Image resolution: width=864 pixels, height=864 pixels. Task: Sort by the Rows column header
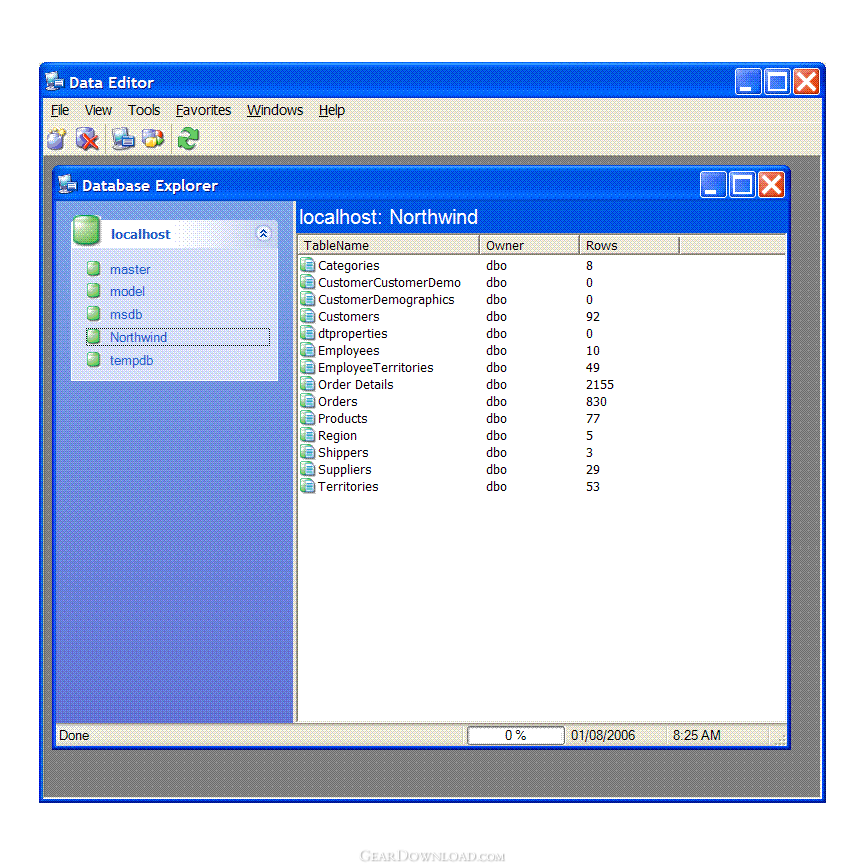click(x=629, y=245)
